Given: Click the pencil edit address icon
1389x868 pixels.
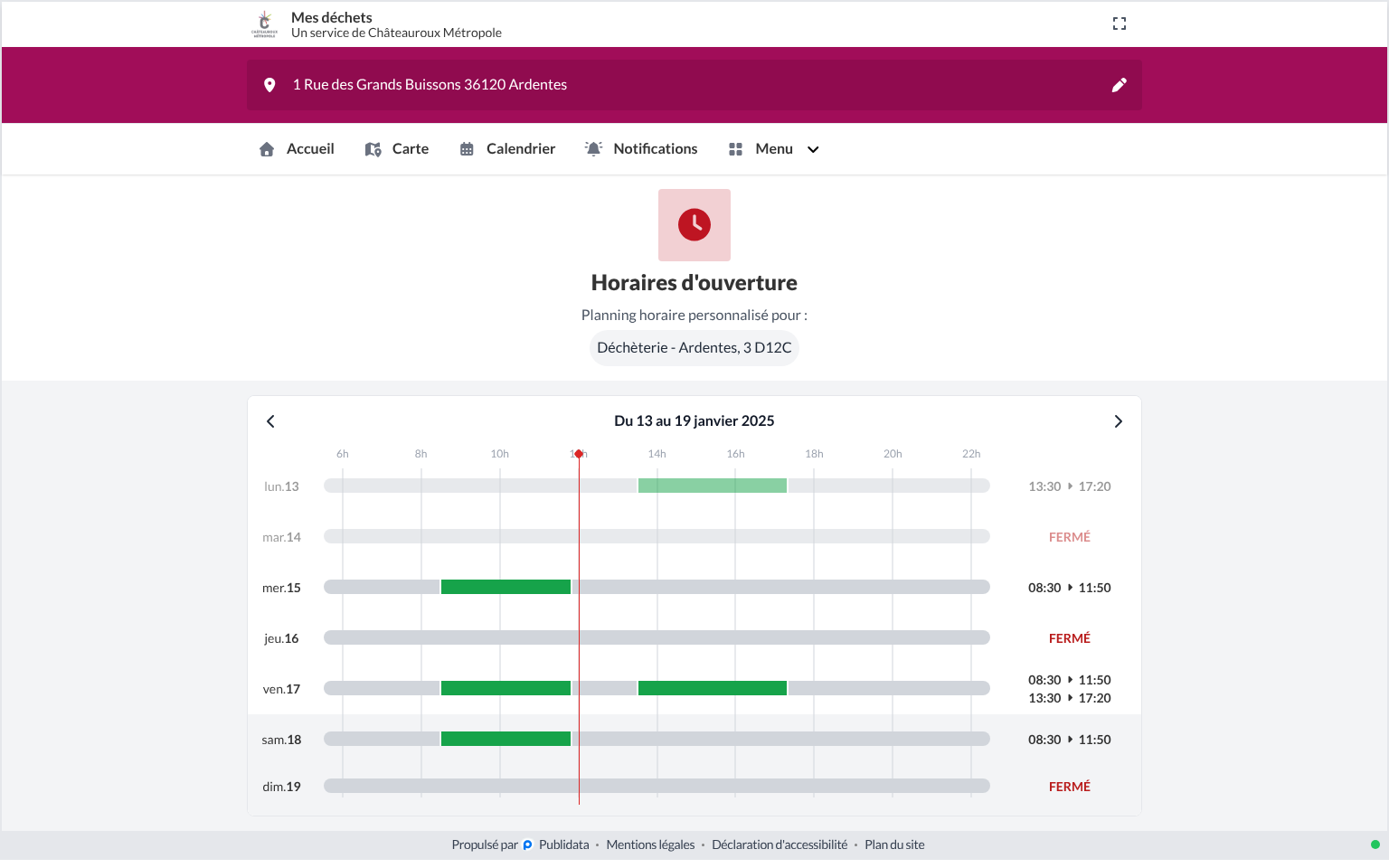Looking at the screenshot, I should [x=1120, y=85].
